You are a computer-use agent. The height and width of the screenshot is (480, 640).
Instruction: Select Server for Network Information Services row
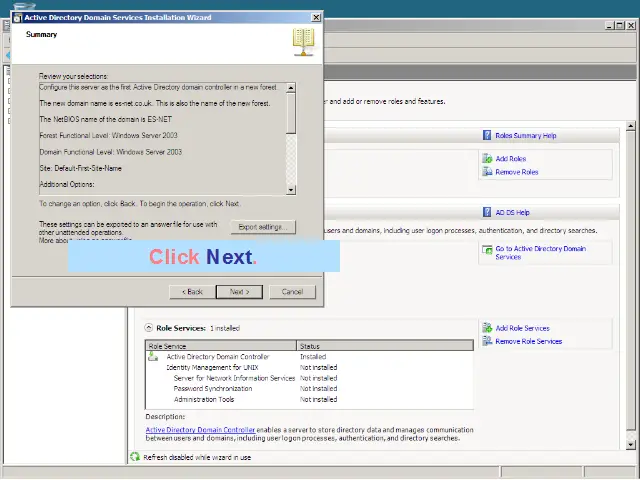tap(309, 378)
